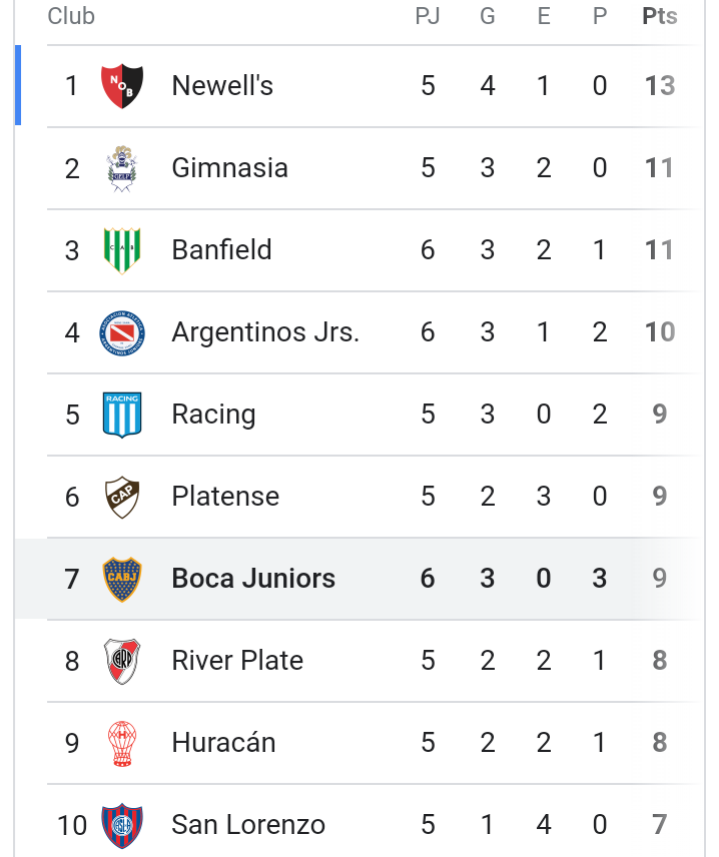Click the Platense CAP shield
The image size is (719, 857).
point(122,497)
